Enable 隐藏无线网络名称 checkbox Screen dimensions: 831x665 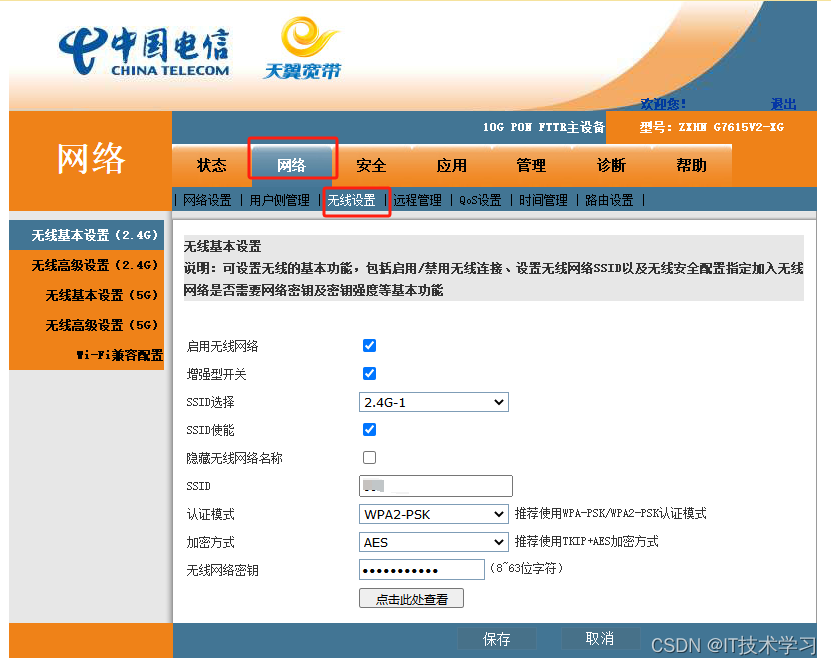[x=369, y=458]
